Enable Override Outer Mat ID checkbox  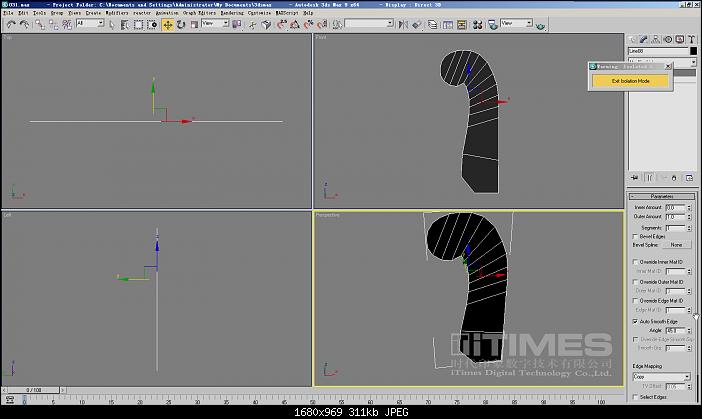pos(635,282)
